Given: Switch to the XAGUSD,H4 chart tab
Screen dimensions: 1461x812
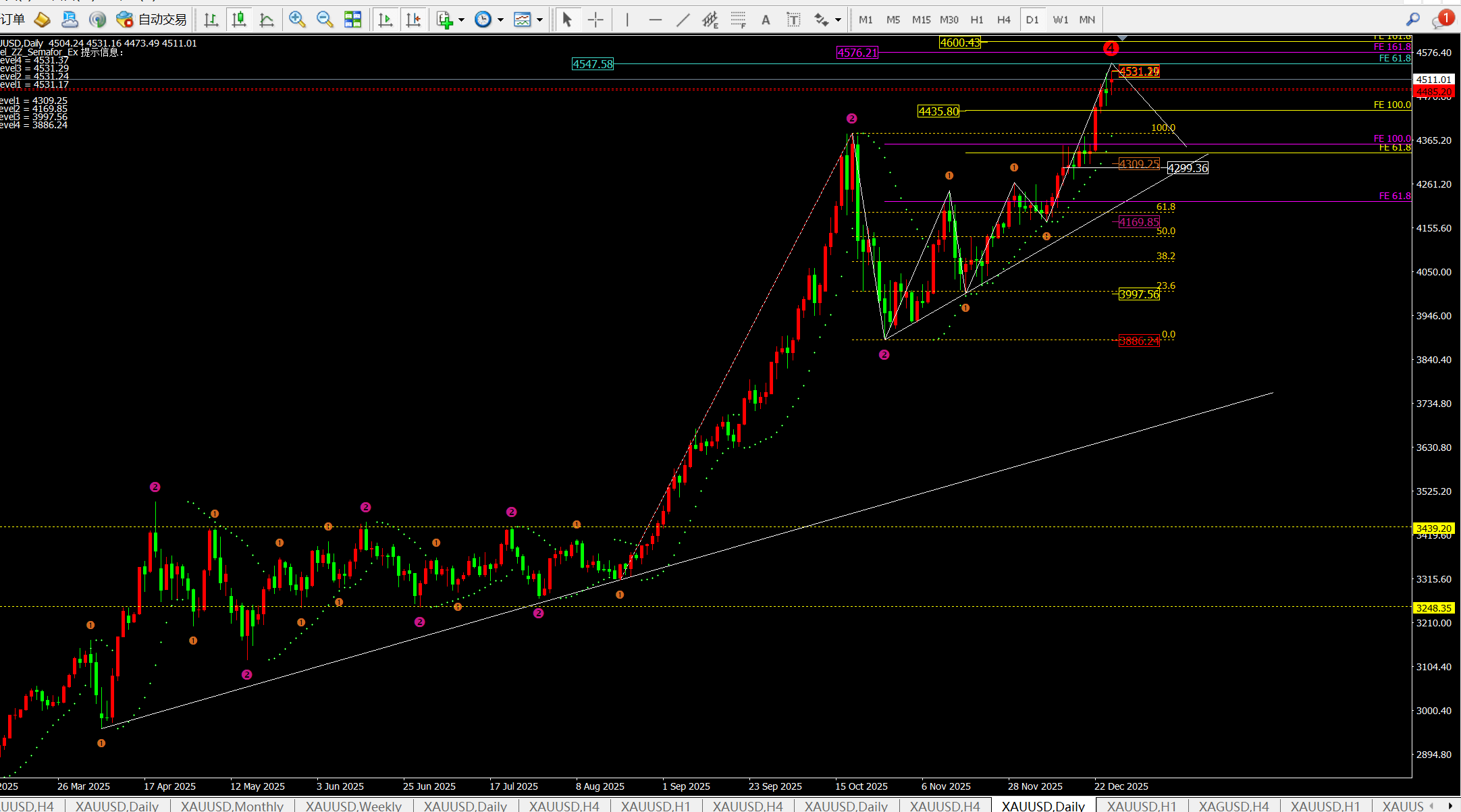Looking at the screenshot, I should pyautogui.click(x=1233, y=805).
